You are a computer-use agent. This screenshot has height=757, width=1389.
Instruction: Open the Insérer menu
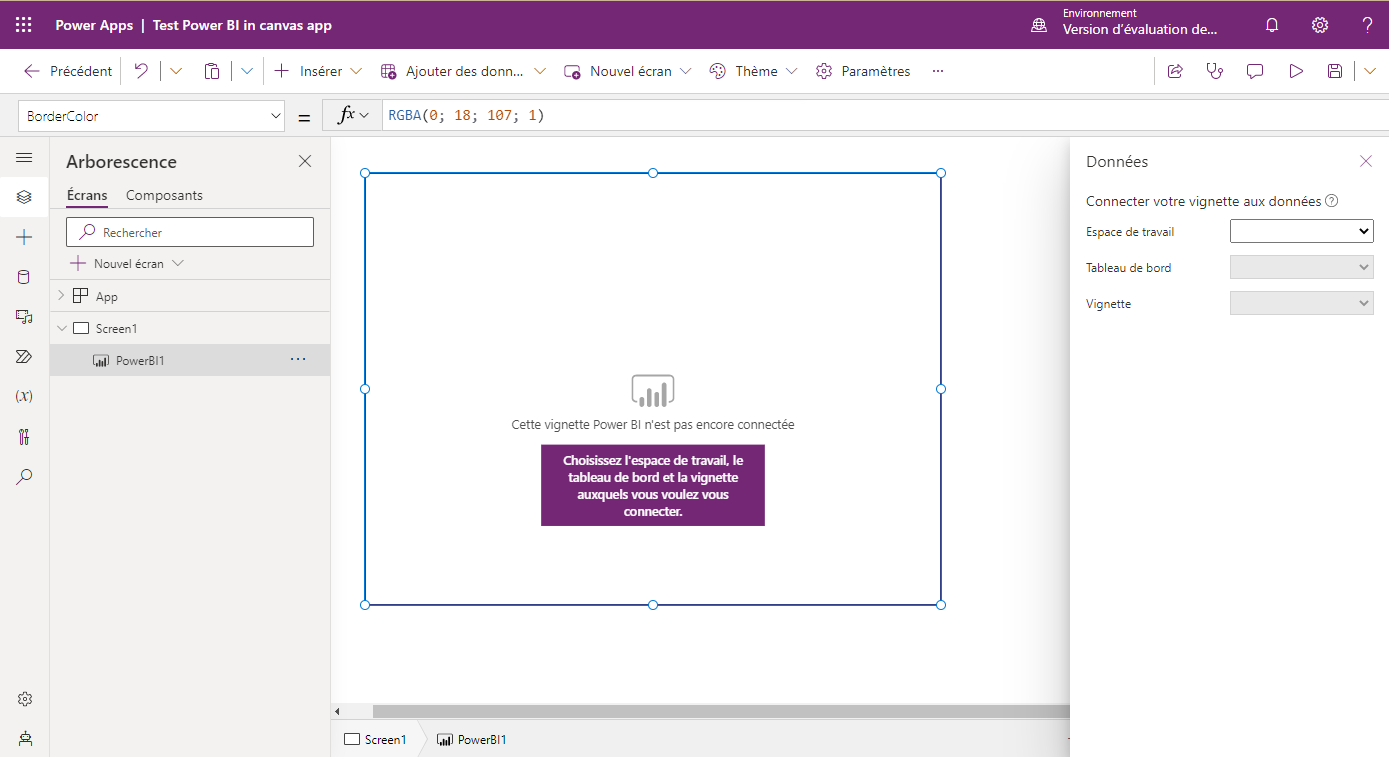(x=318, y=71)
